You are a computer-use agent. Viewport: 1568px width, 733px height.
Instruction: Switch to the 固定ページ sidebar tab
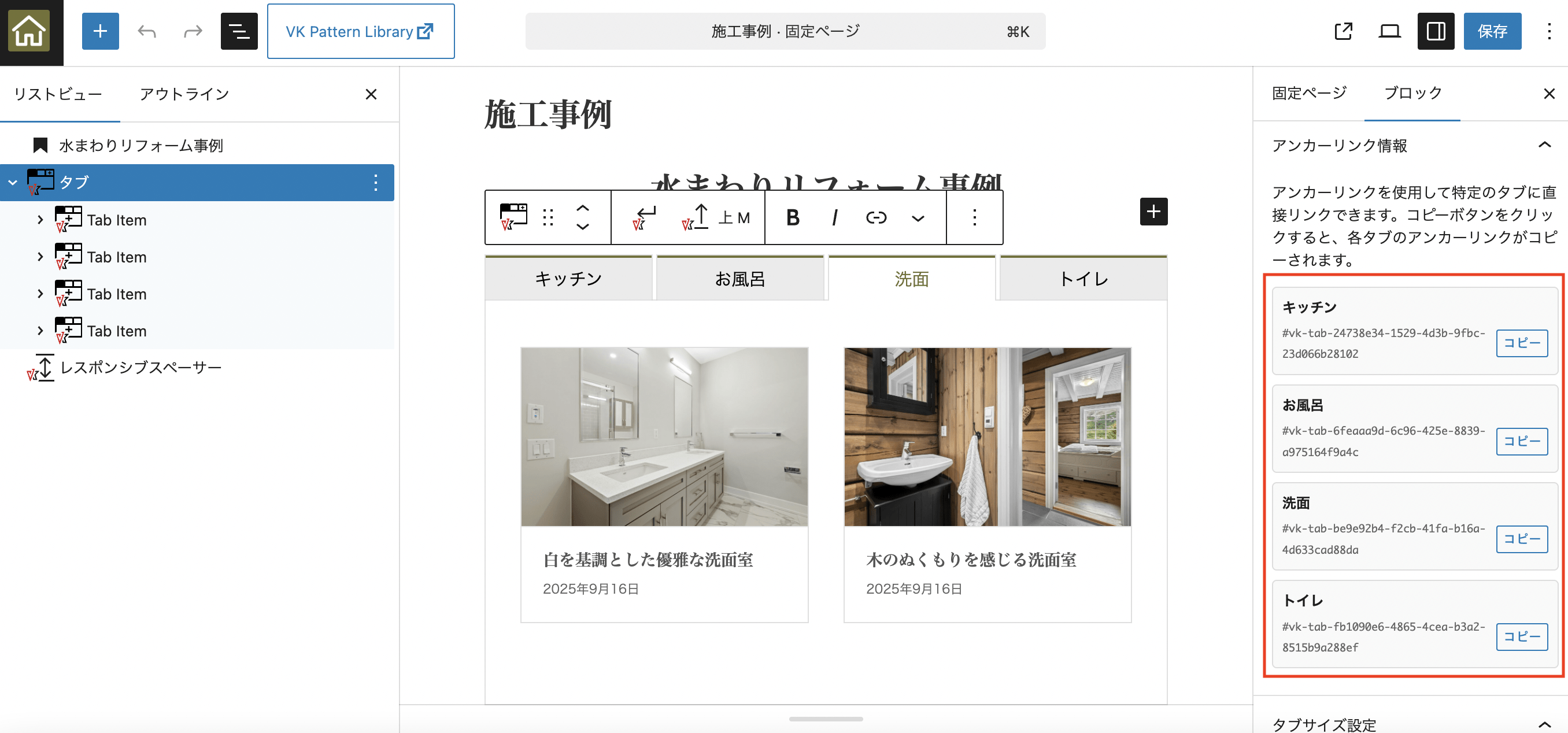(x=1309, y=93)
